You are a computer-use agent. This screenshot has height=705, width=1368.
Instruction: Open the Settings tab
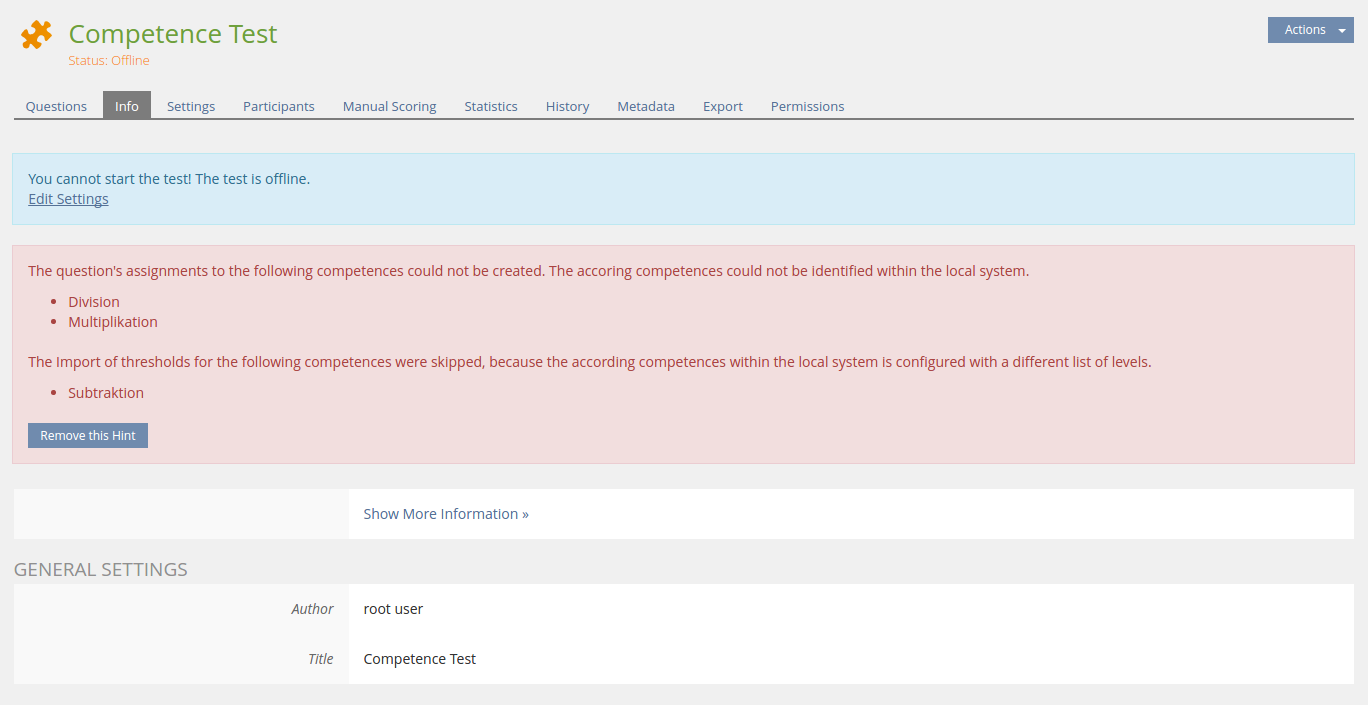click(x=191, y=106)
